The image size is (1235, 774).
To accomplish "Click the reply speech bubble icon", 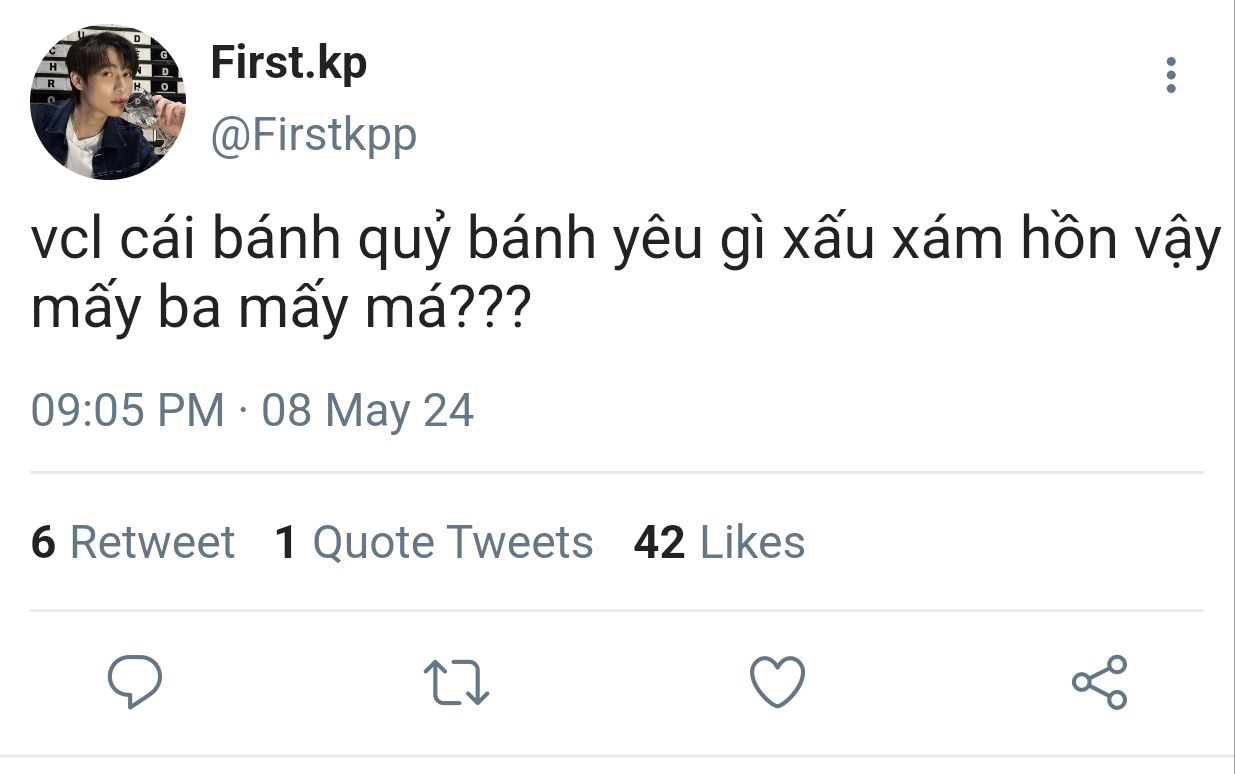I will (x=135, y=683).
